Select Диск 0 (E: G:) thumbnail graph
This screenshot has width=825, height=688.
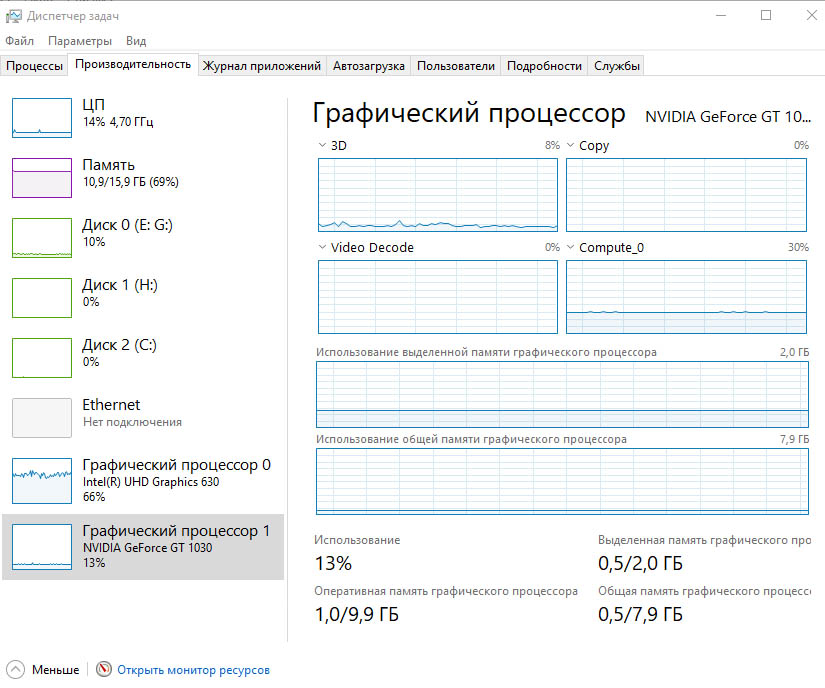coord(42,238)
